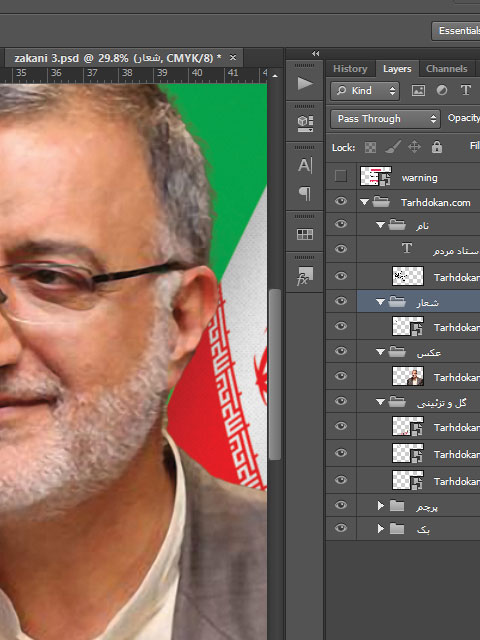The image size is (480, 640).
Task: Click the warning layer thumbnail
Action: 376,176
